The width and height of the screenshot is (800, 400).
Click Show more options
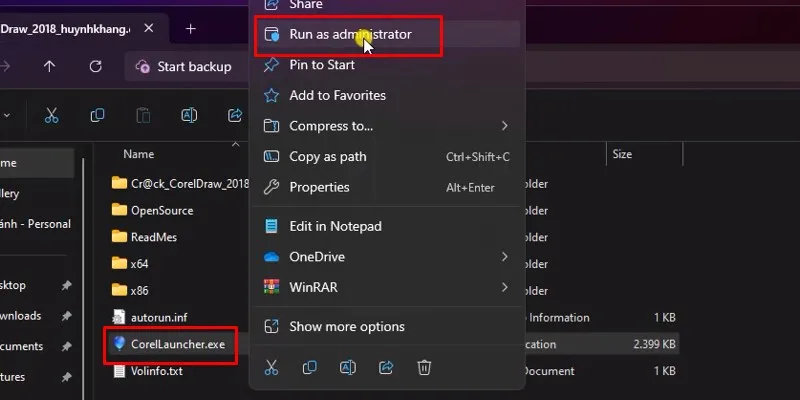pyautogui.click(x=387, y=327)
